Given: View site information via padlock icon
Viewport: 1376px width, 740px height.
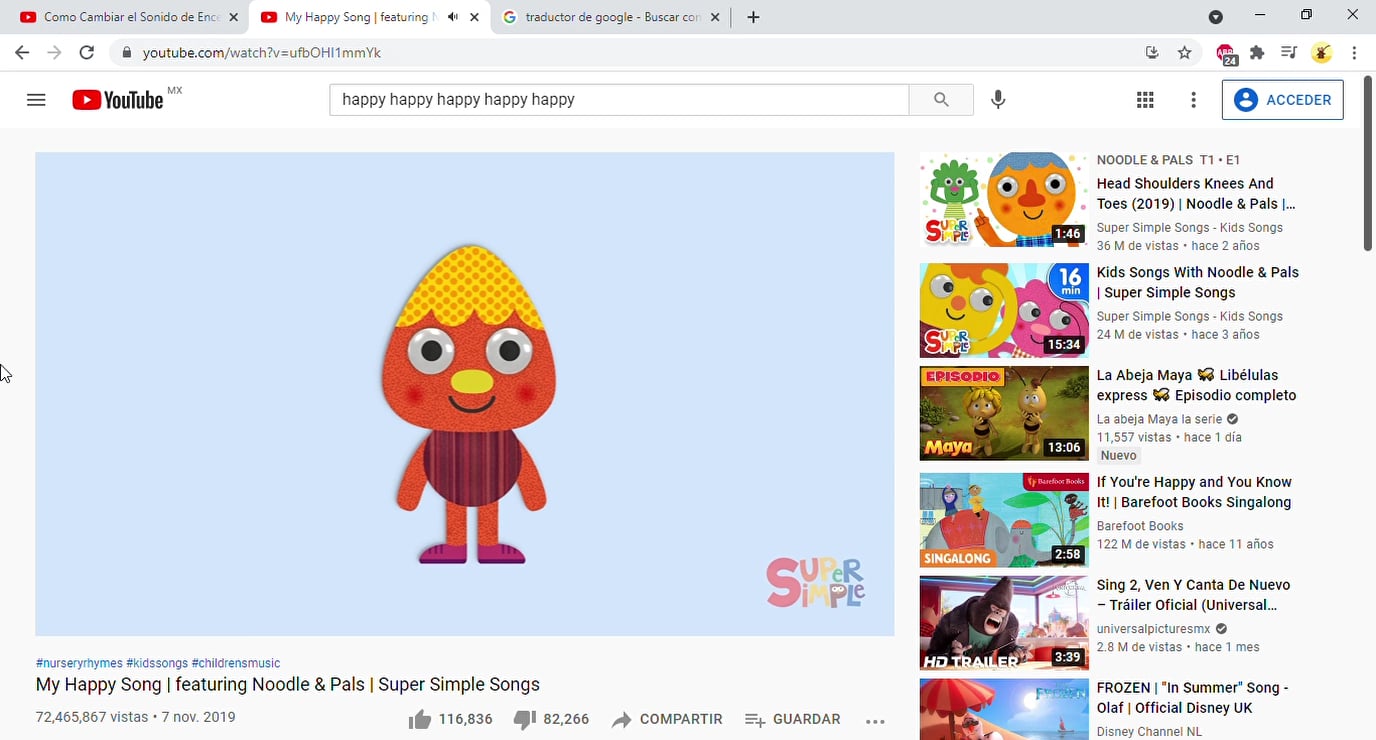Looking at the screenshot, I should [x=126, y=53].
